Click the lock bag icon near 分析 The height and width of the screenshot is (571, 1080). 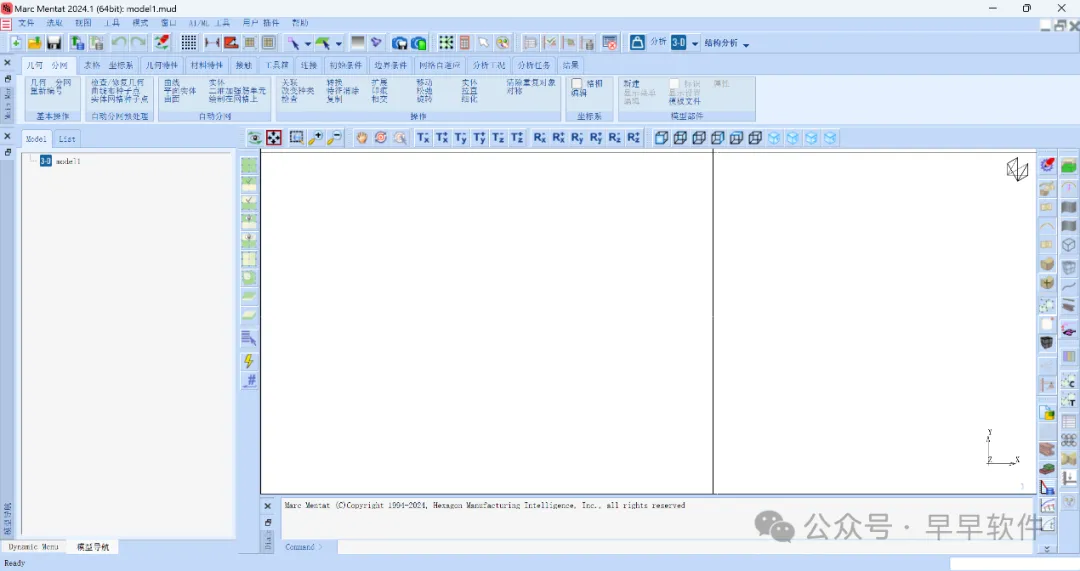coord(637,43)
